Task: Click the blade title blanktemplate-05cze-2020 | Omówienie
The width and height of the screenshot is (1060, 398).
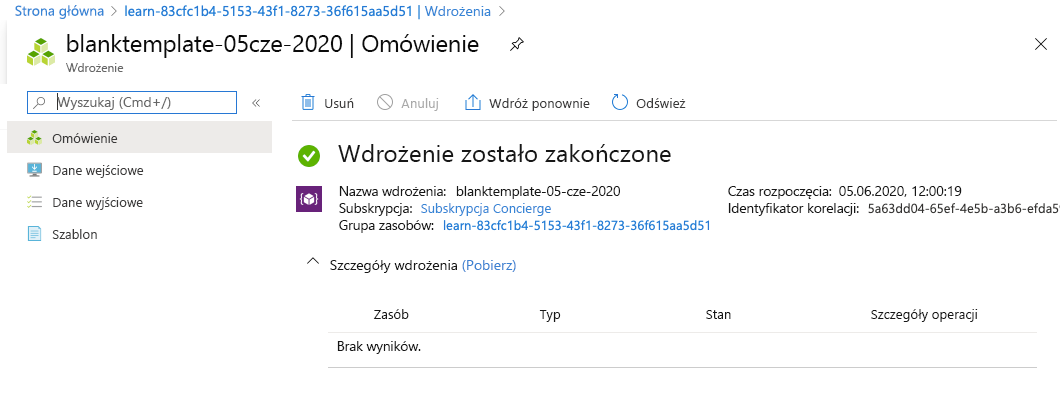Action: (x=272, y=45)
